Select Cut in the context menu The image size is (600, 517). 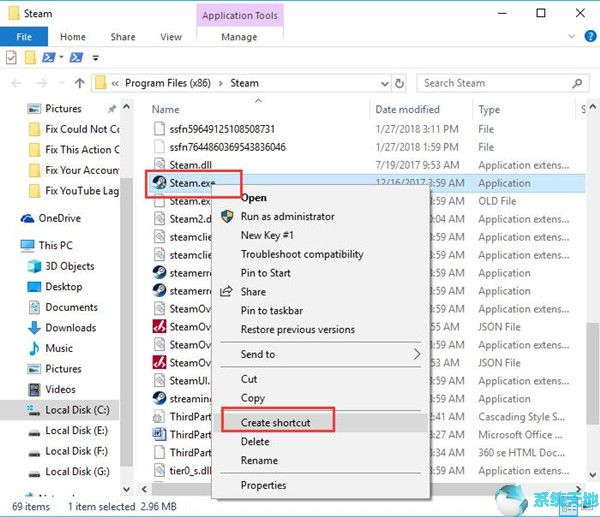[x=249, y=379]
